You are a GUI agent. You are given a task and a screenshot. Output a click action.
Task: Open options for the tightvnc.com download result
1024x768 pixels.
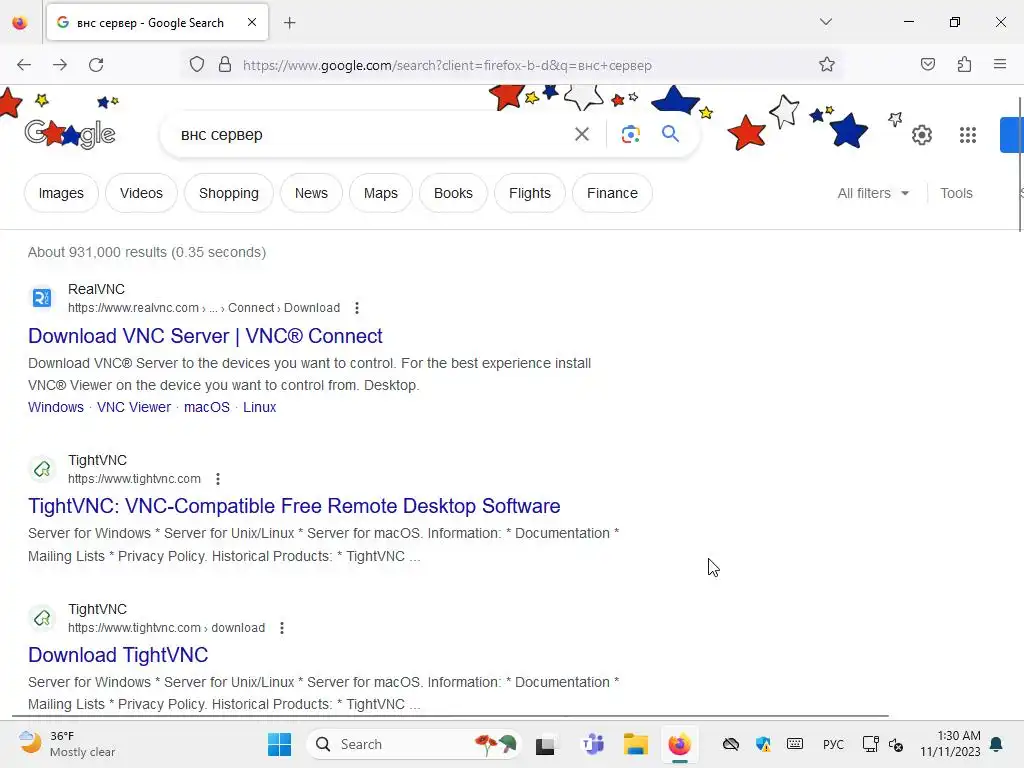tap(281, 628)
